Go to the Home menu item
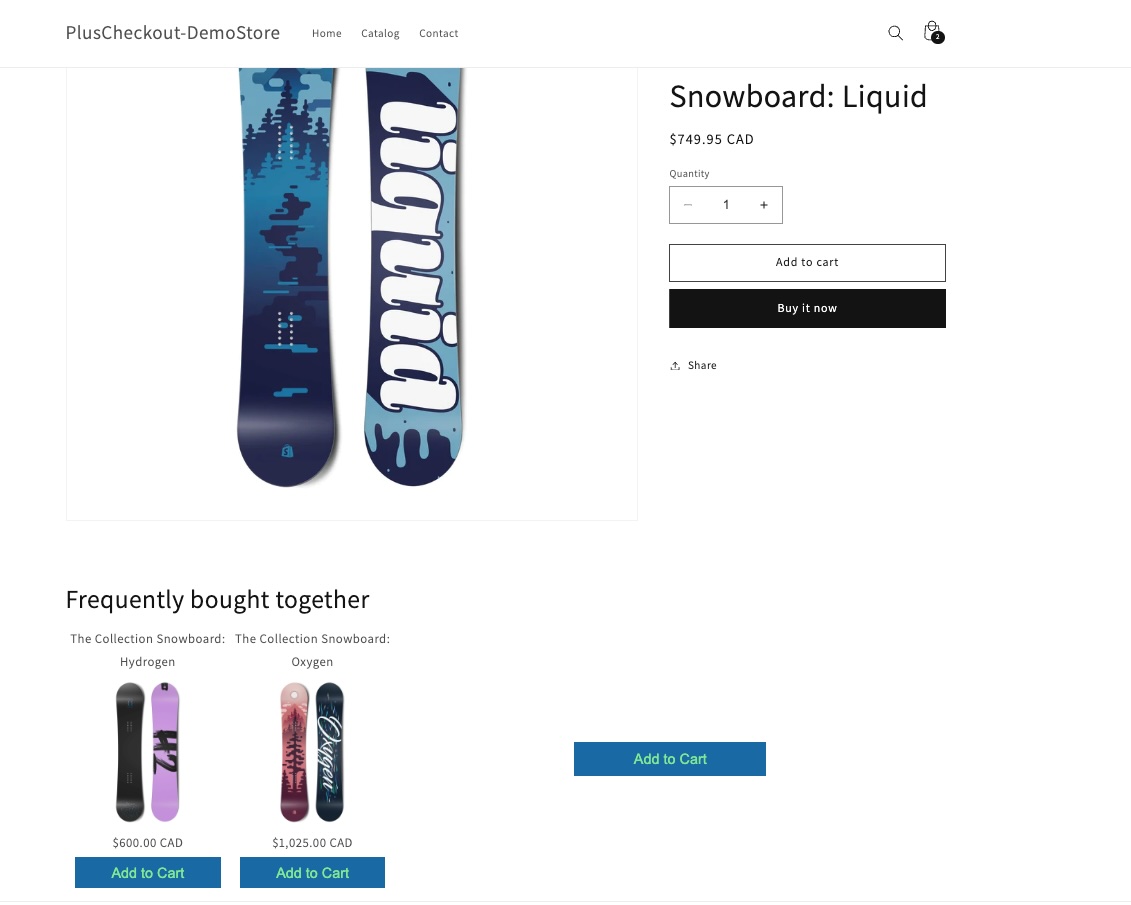Viewport: 1131px width, 905px height. coord(327,34)
